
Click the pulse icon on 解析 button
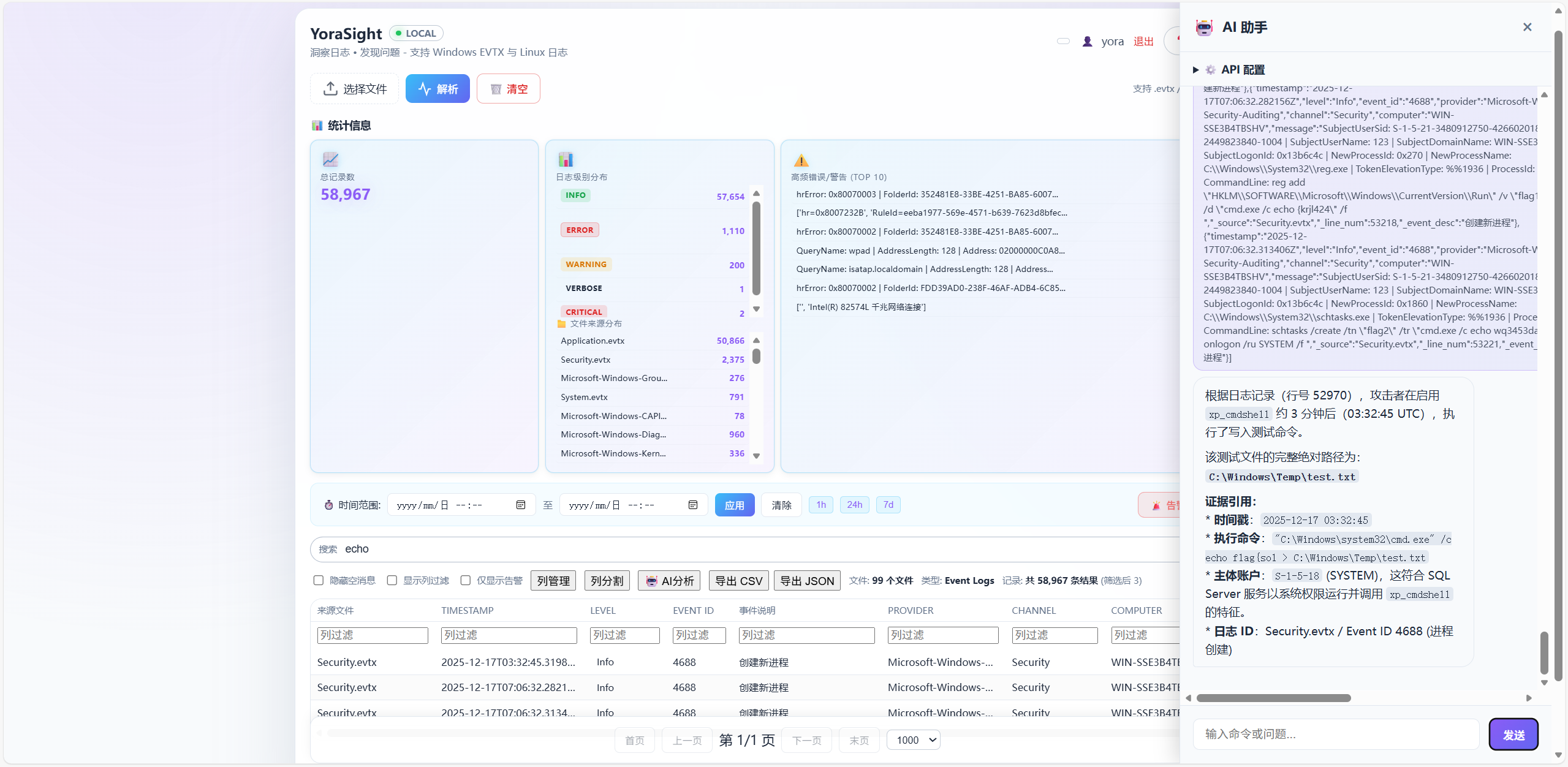[424, 89]
